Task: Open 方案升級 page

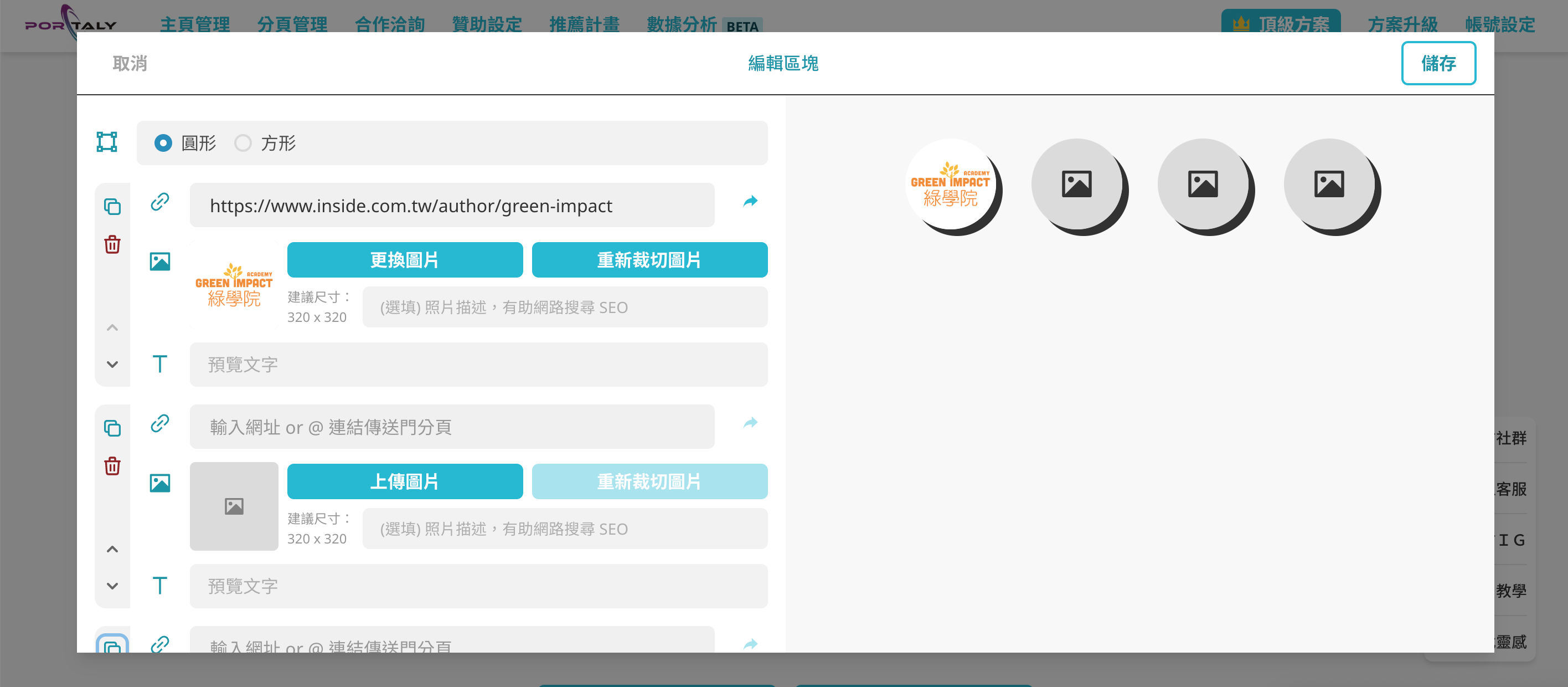Action: [x=1402, y=24]
